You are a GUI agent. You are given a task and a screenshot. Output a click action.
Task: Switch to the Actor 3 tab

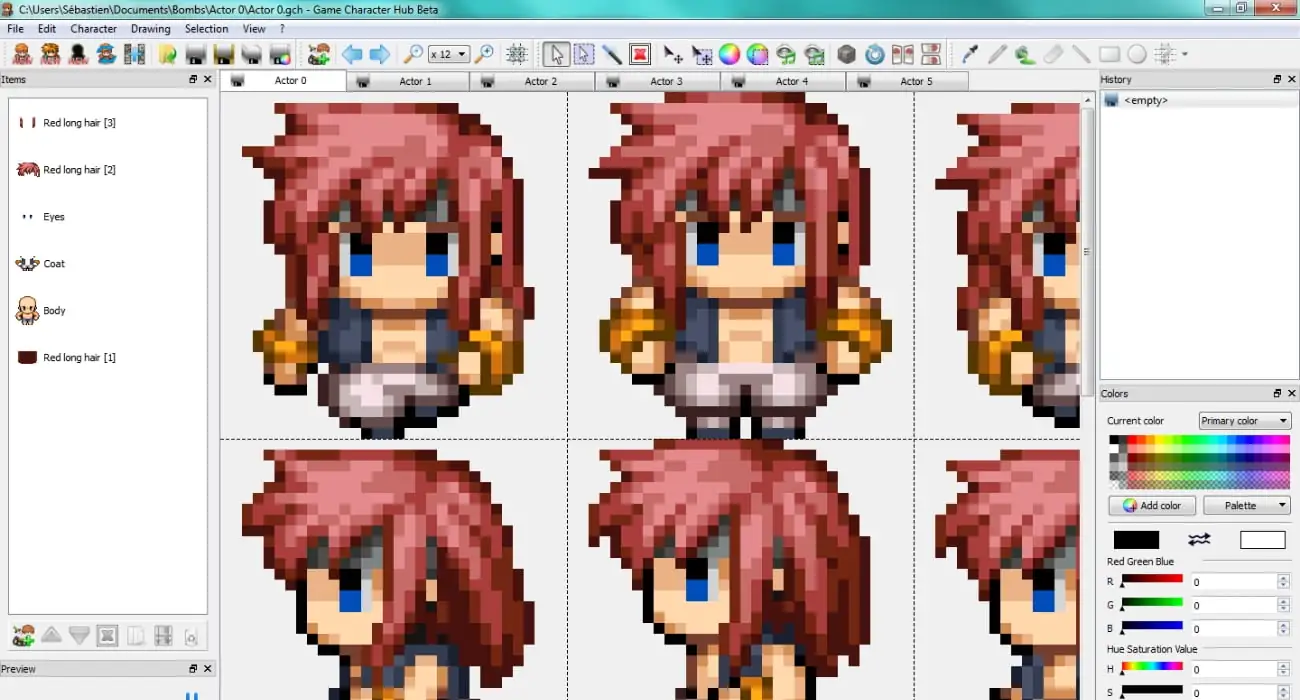pos(657,81)
